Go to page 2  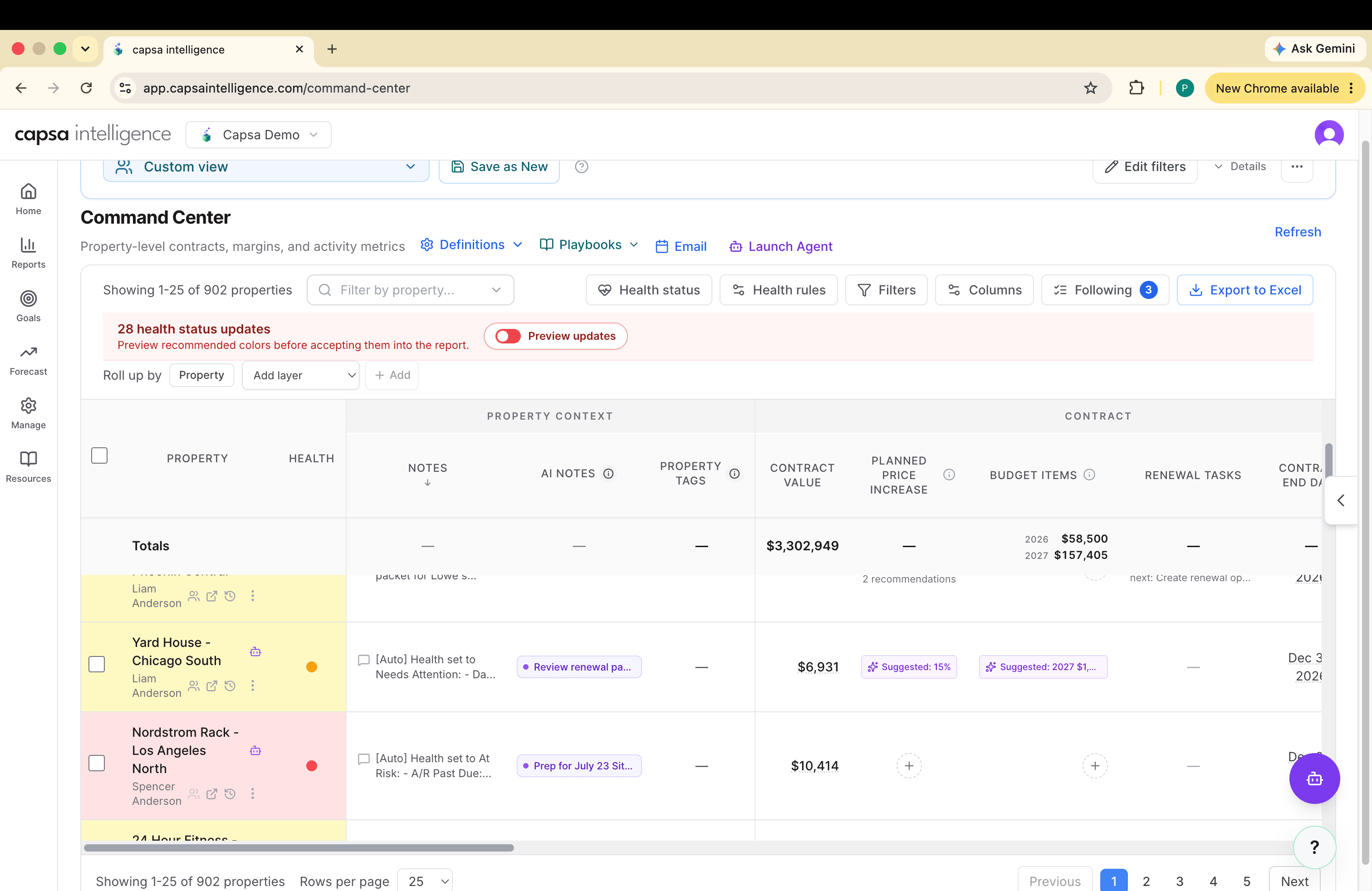(1146, 881)
